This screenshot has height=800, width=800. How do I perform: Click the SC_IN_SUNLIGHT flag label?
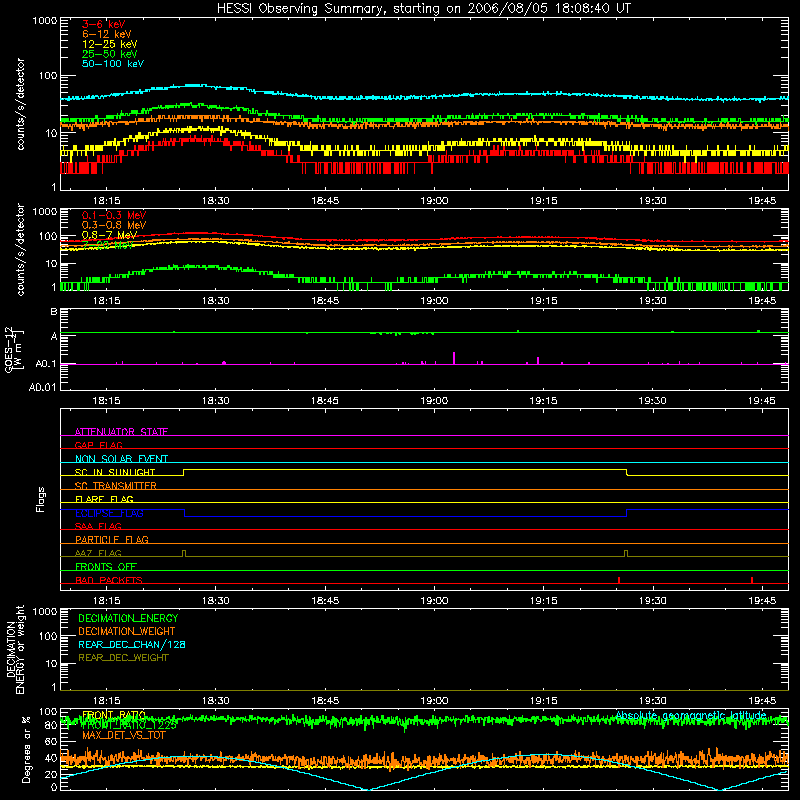pos(115,472)
